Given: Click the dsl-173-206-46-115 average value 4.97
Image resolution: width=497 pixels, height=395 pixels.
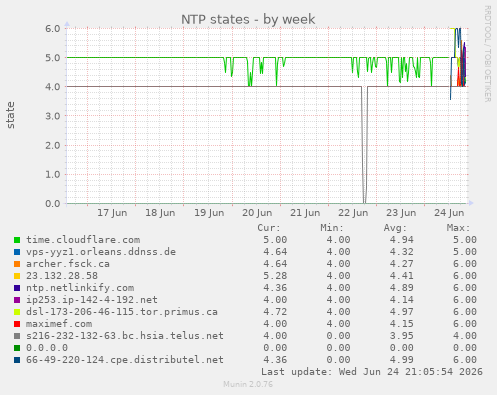Looking at the screenshot, I should (x=402, y=312).
